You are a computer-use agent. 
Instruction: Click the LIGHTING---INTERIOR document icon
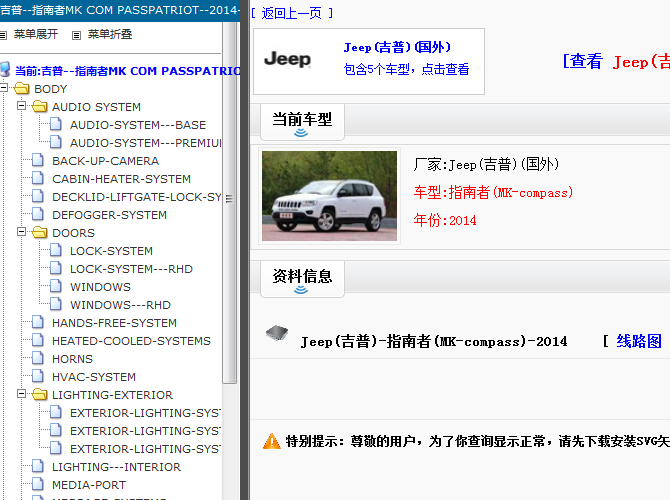point(38,466)
